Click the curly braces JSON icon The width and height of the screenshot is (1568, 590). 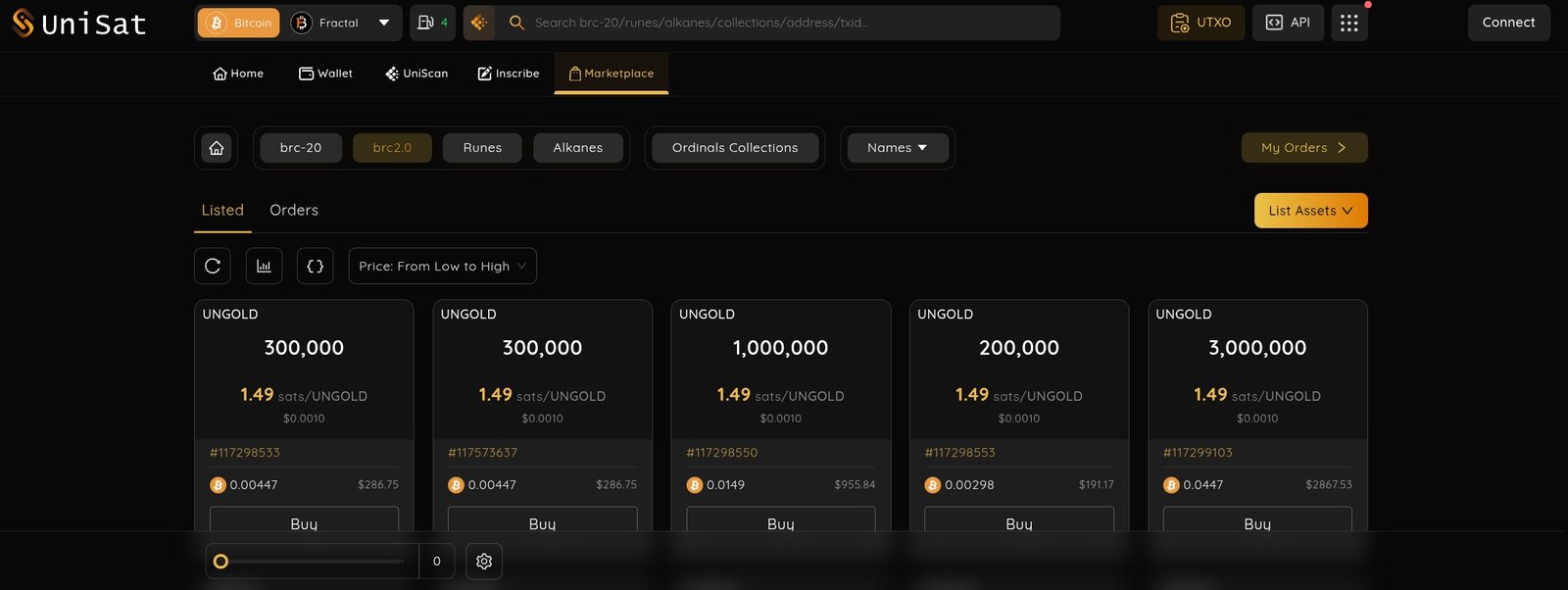[x=316, y=266]
